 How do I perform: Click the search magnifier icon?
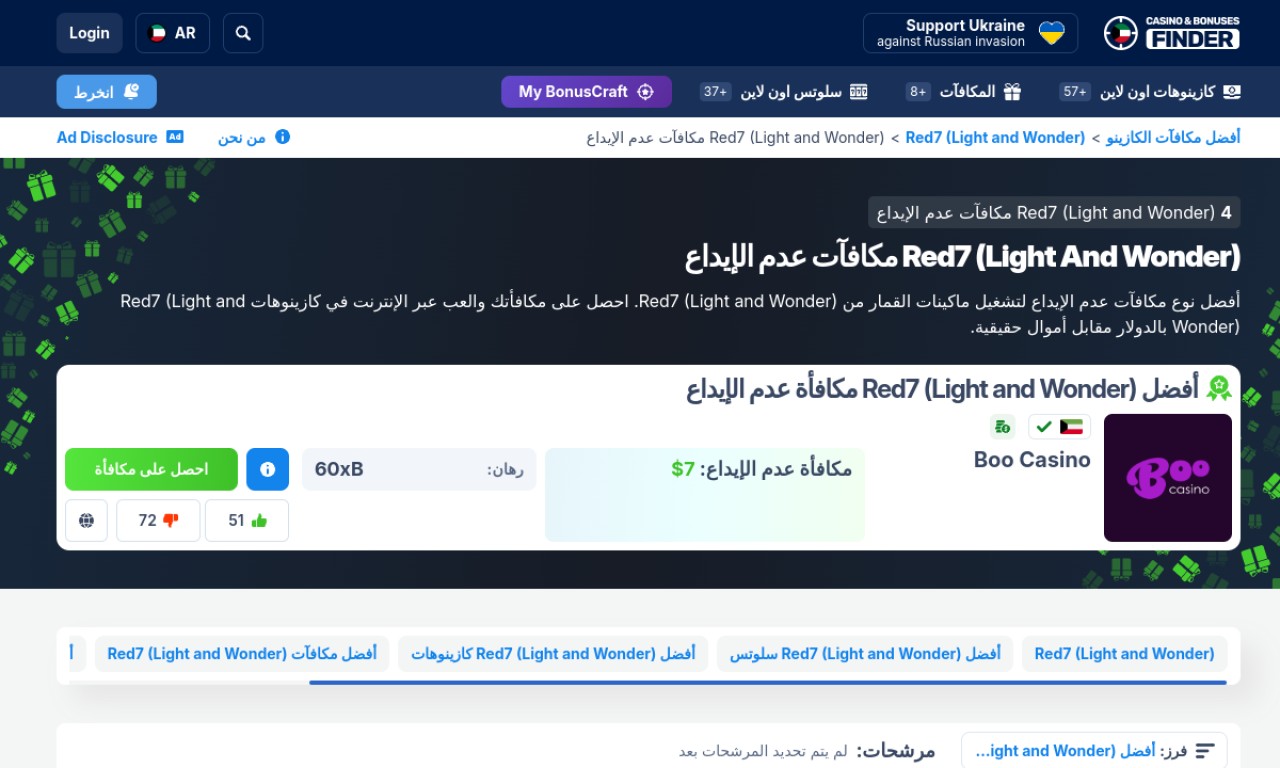coord(243,33)
